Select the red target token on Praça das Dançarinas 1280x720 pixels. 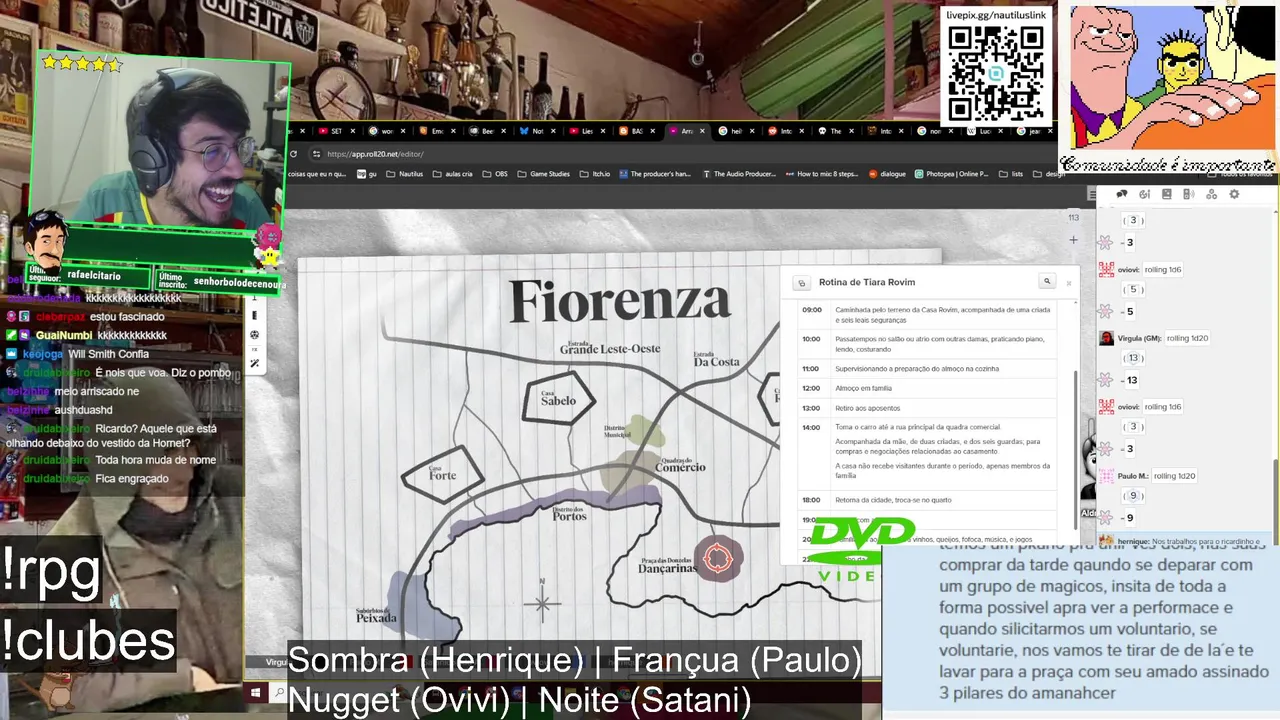point(718,559)
